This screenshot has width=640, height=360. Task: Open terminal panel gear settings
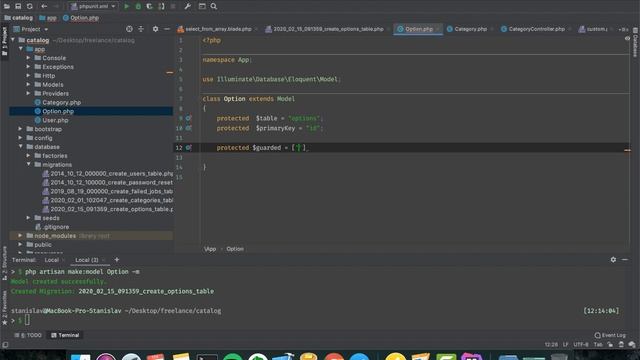tap(613, 260)
